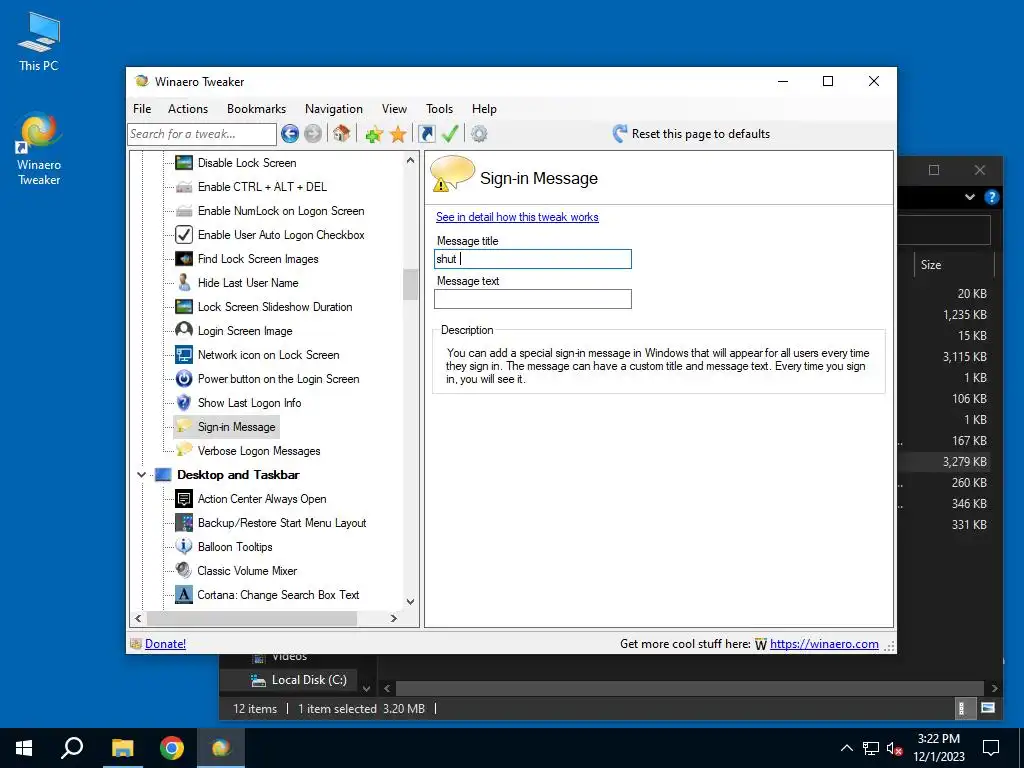Open the Help menu

(485, 109)
